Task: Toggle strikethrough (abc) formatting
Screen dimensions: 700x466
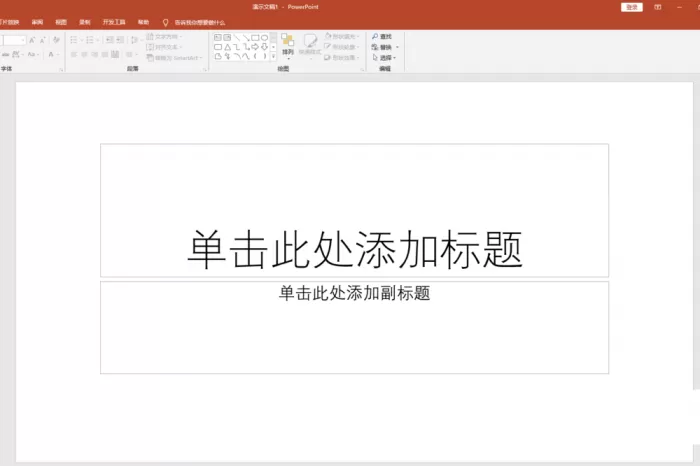Action: [x=5, y=54]
